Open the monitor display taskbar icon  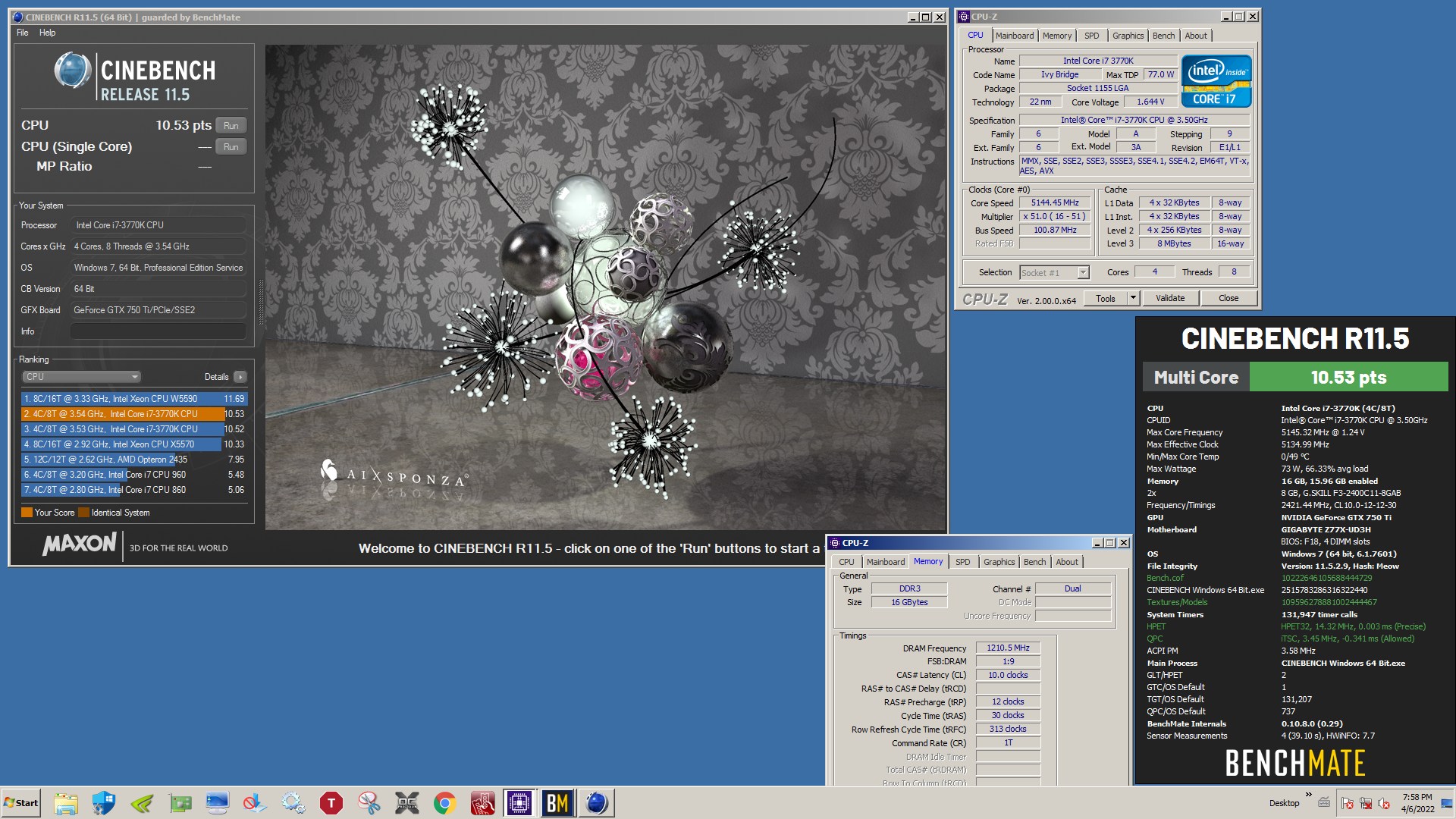click(x=218, y=803)
